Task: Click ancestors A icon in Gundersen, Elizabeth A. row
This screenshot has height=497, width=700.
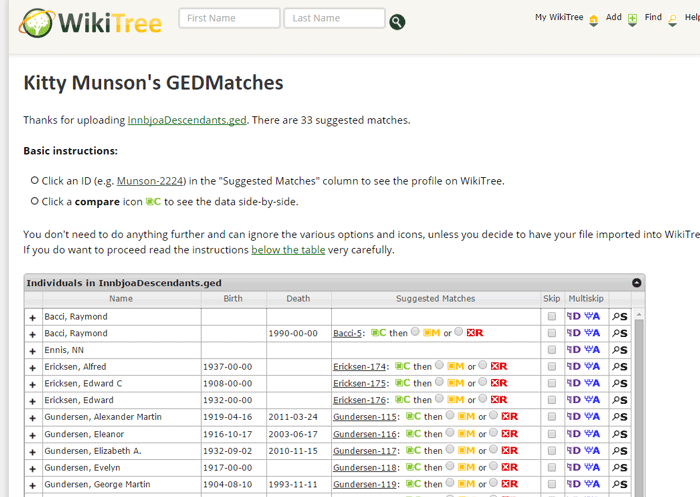Action: [x=592, y=451]
